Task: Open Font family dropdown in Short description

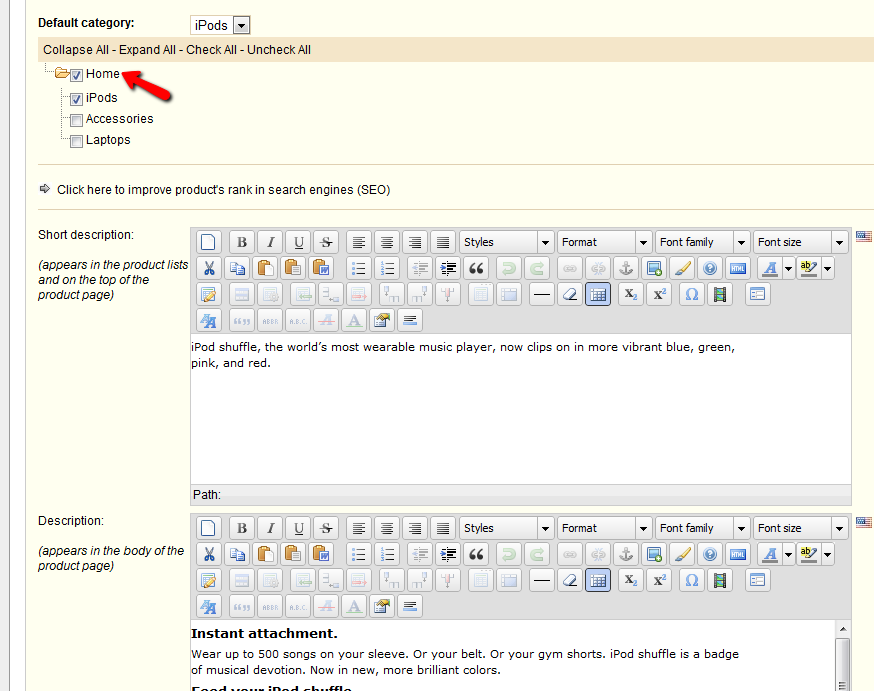Action: tap(703, 242)
